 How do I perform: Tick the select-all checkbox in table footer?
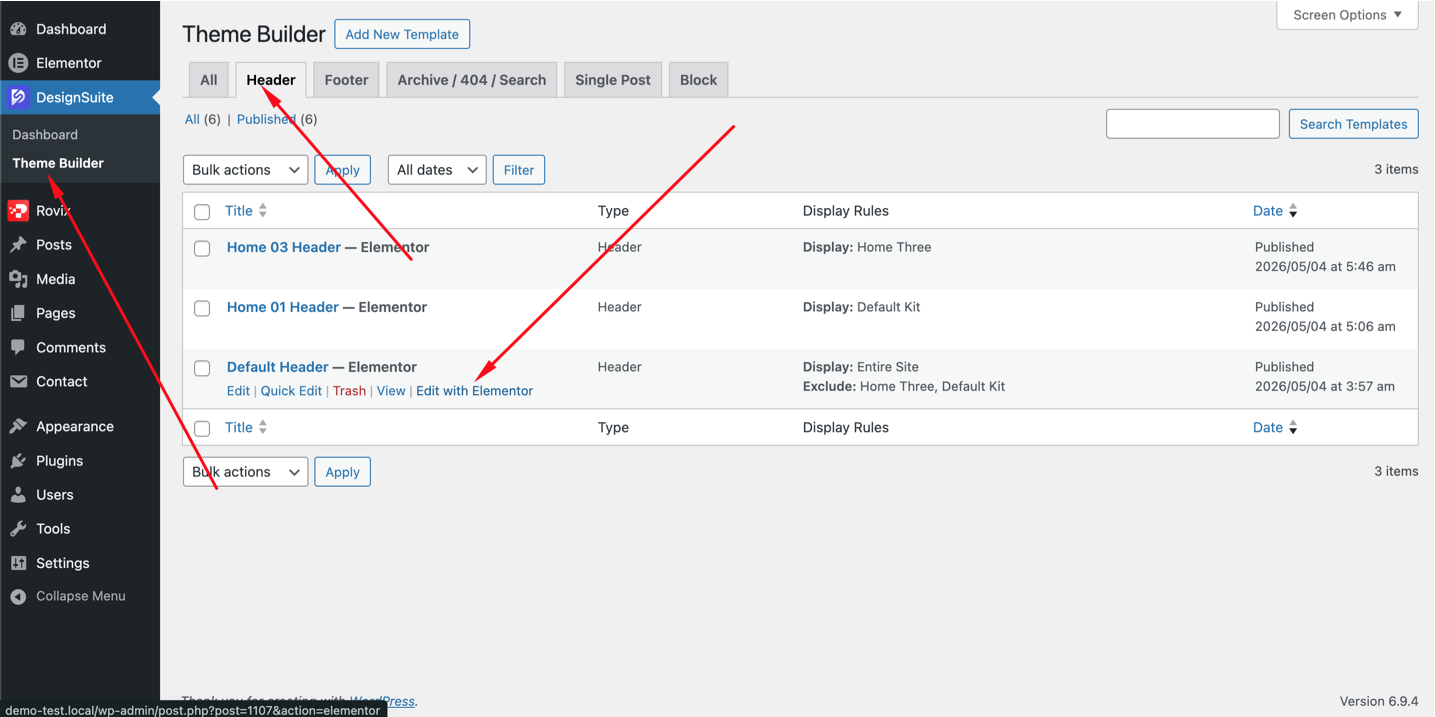click(202, 428)
